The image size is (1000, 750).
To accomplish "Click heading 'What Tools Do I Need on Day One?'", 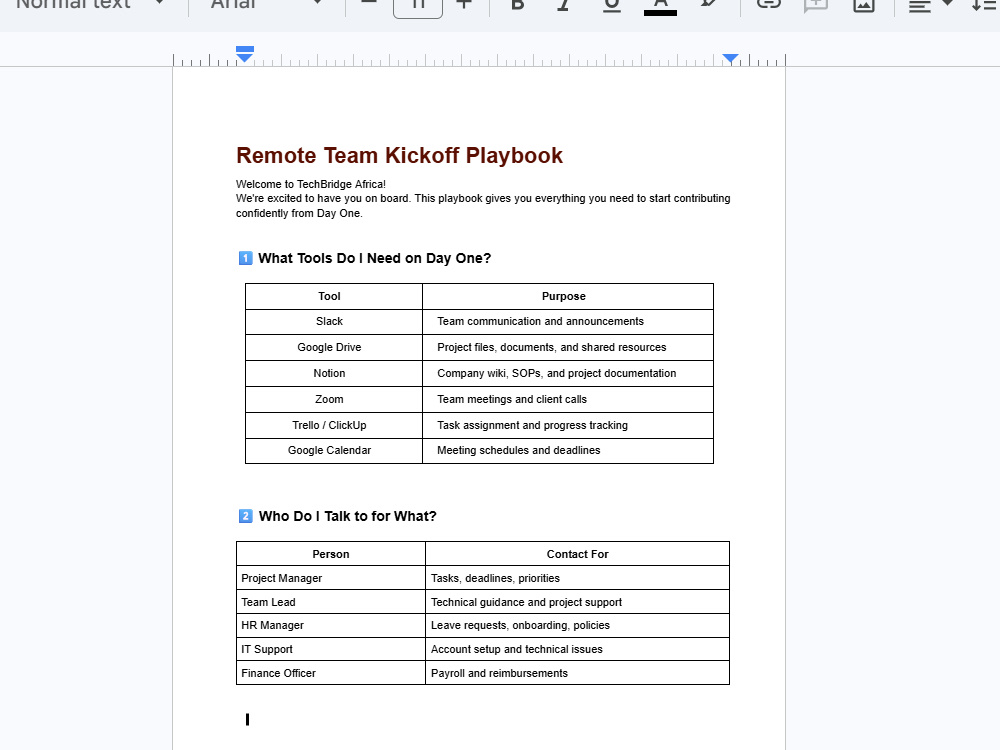I will pos(374,258).
